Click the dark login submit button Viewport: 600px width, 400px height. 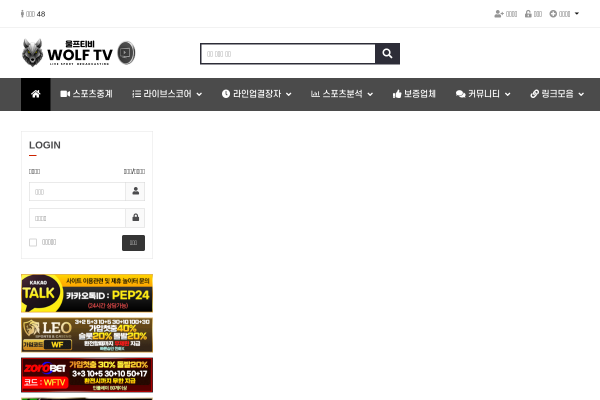pos(134,243)
